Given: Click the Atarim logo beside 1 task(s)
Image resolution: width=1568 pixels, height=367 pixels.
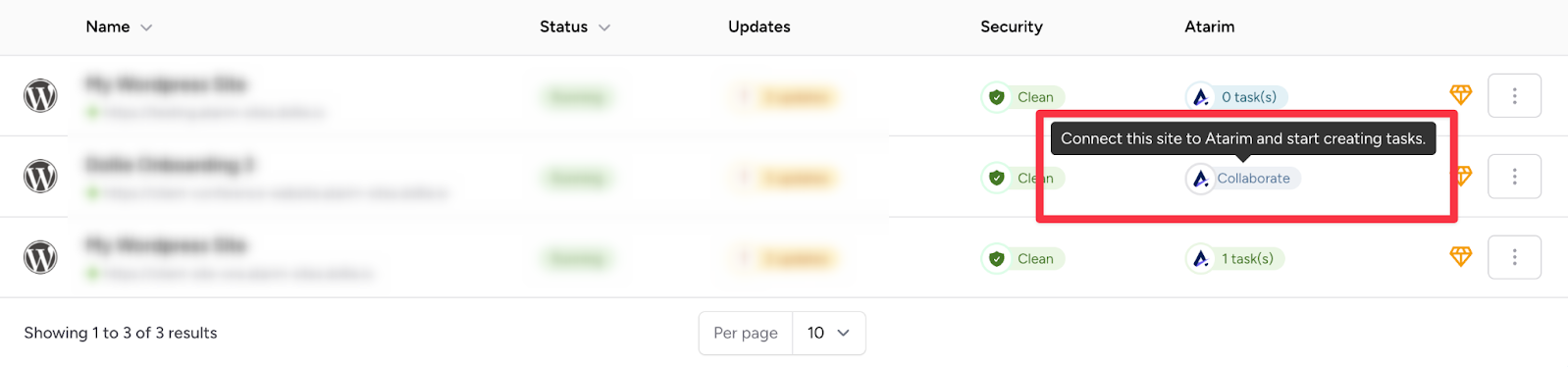Looking at the screenshot, I should click(x=1200, y=259).
